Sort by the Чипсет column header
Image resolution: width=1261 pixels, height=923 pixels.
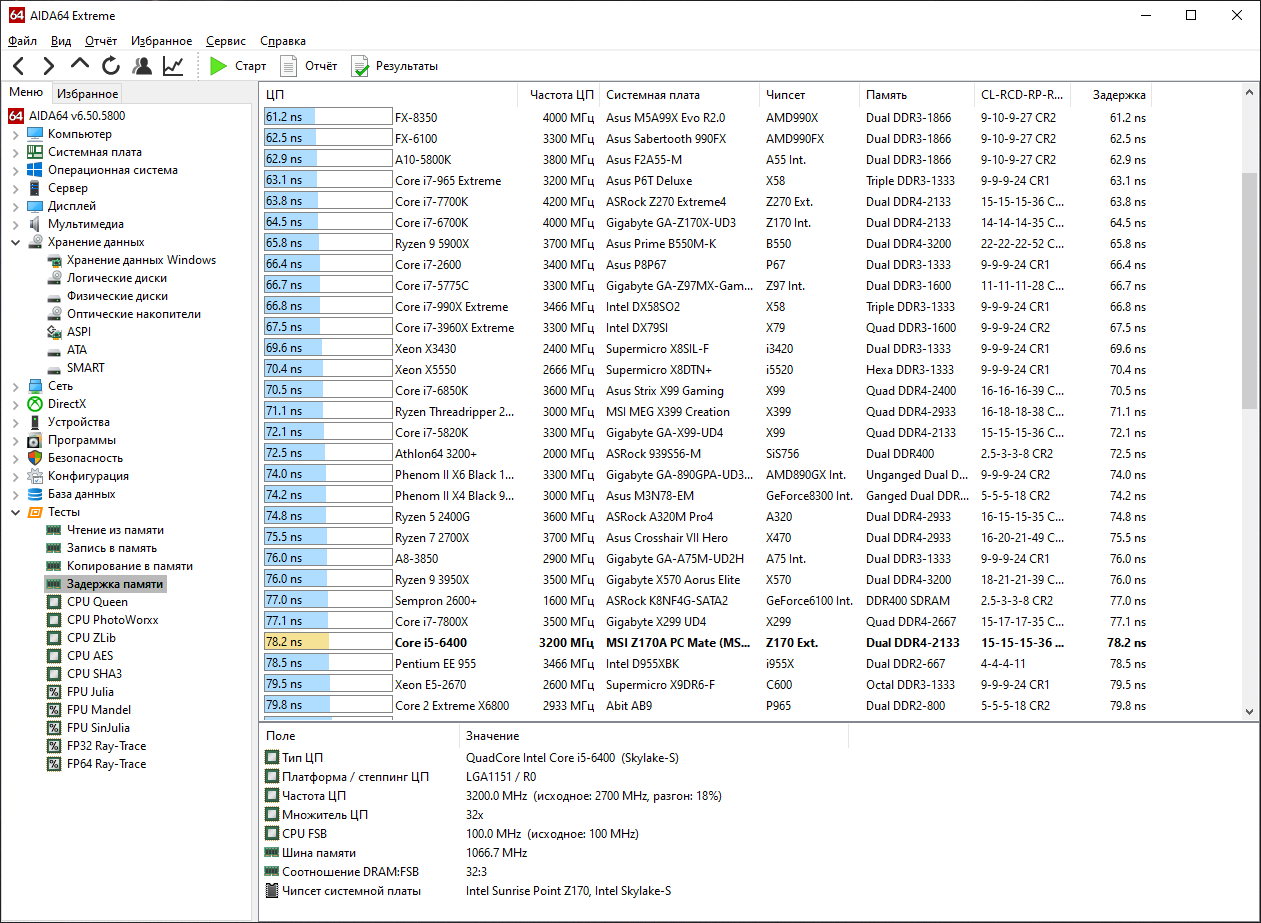pos(810,95)
